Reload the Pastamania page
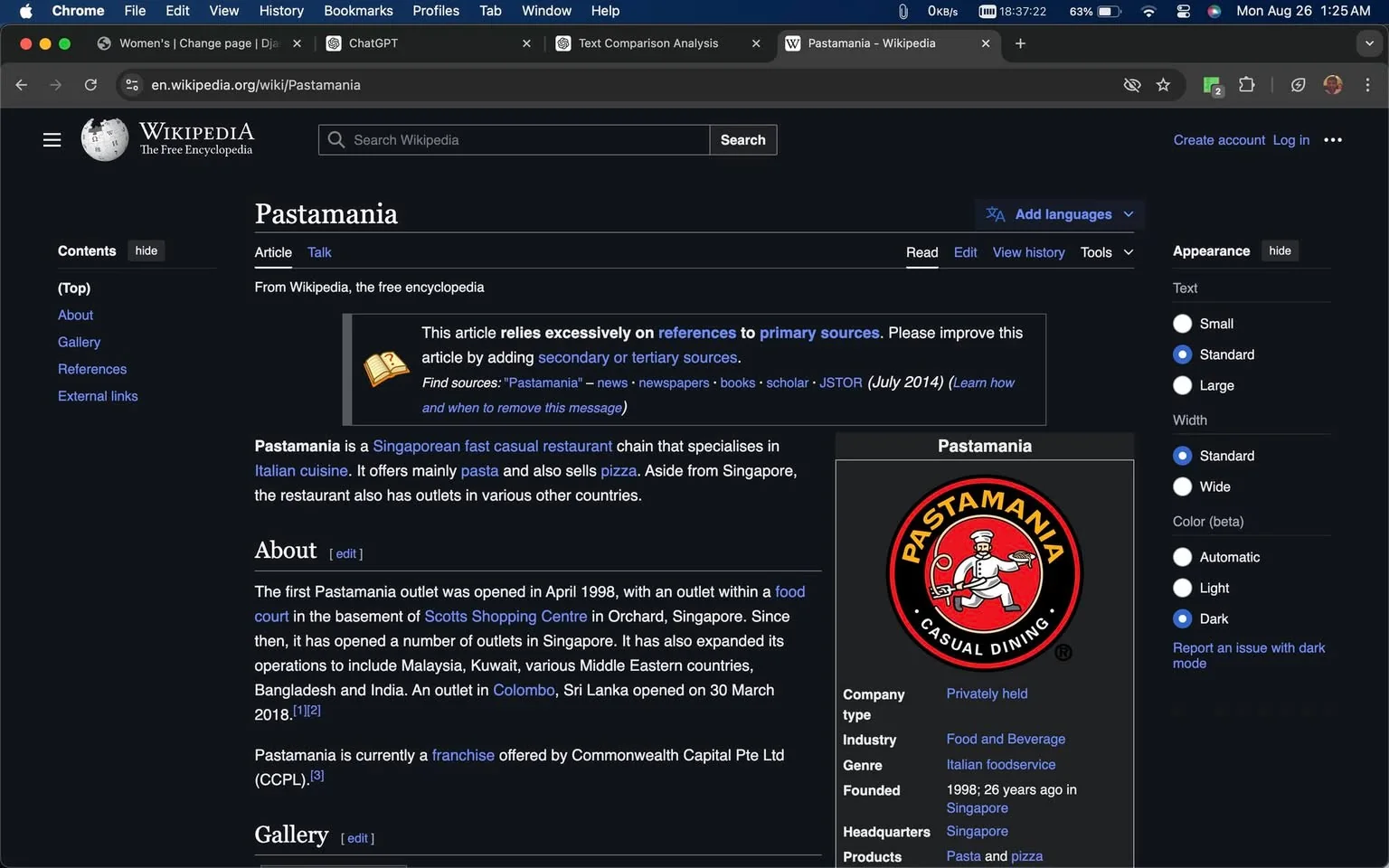 pyautogui.click(x=90, y=84)
